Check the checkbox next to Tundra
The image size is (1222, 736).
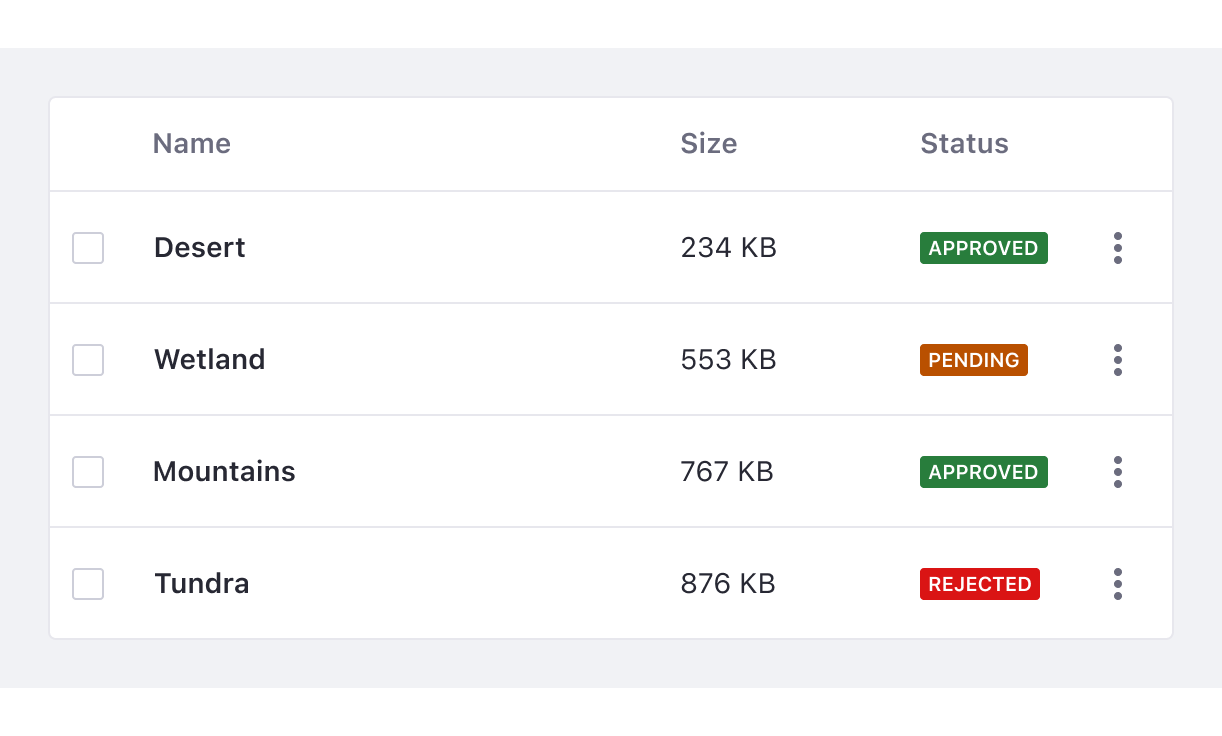[x=87, y=584]
